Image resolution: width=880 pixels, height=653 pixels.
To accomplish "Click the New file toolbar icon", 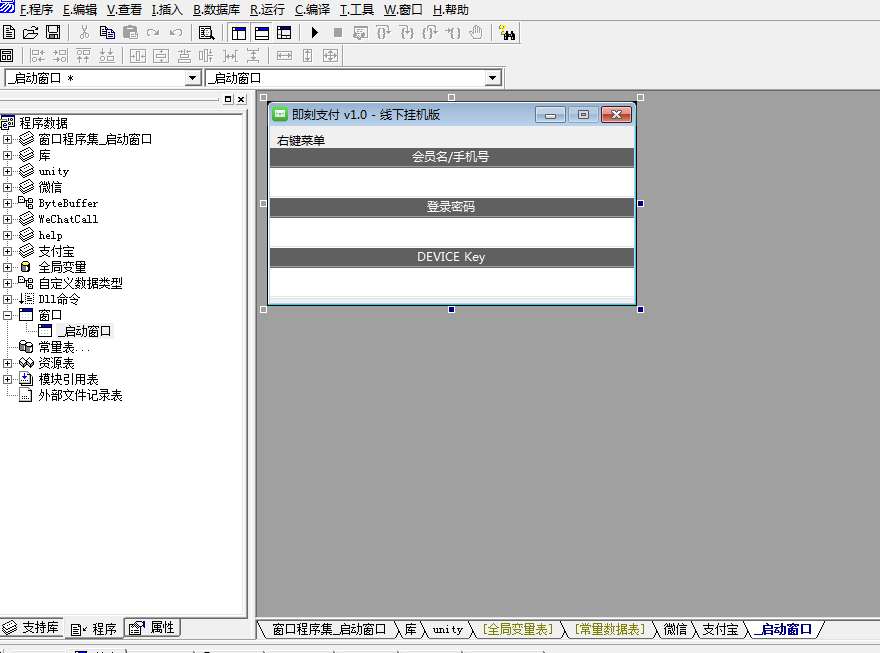I will coord(9,33).
